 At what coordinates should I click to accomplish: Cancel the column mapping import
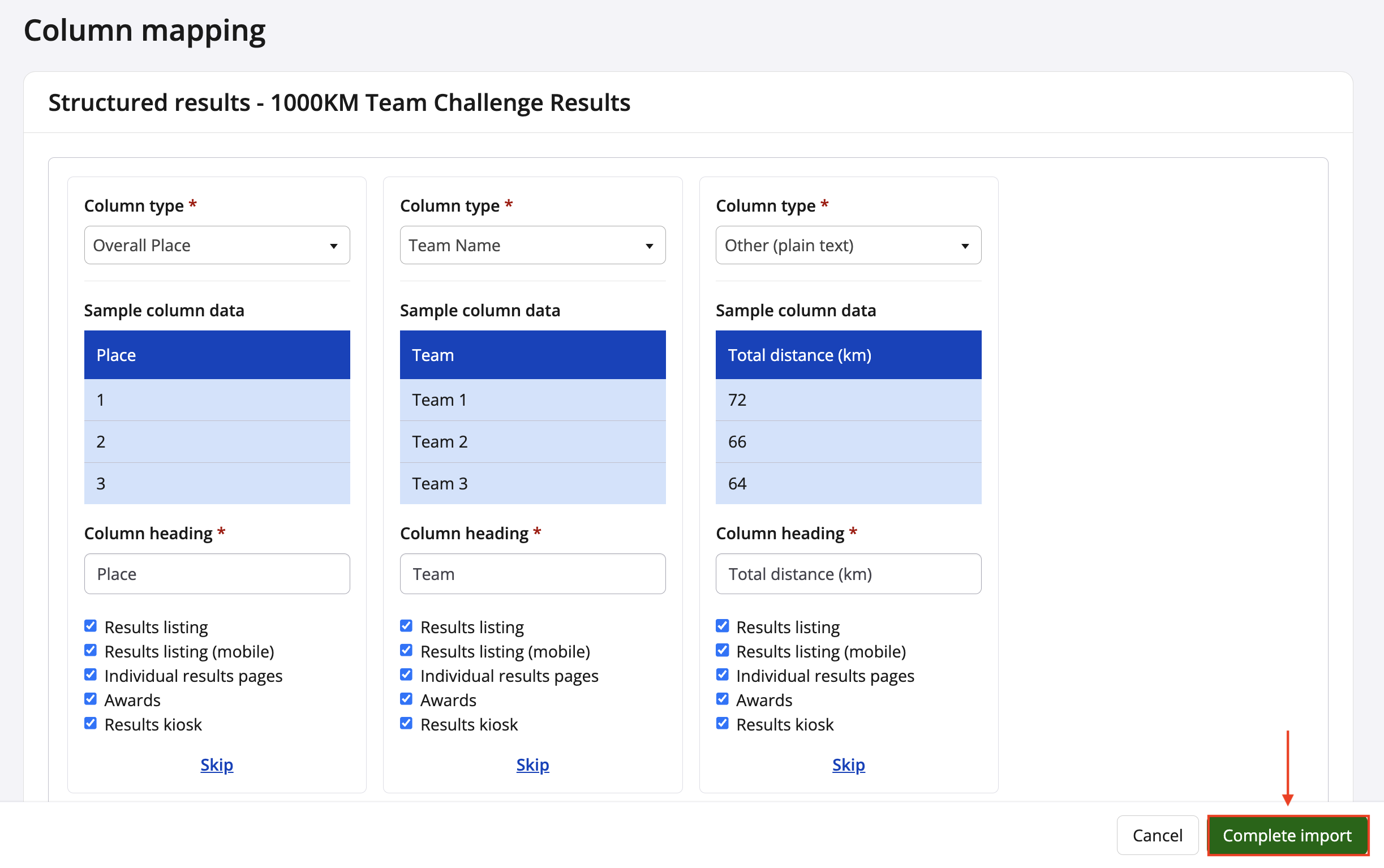click(x=1157, y=835)
